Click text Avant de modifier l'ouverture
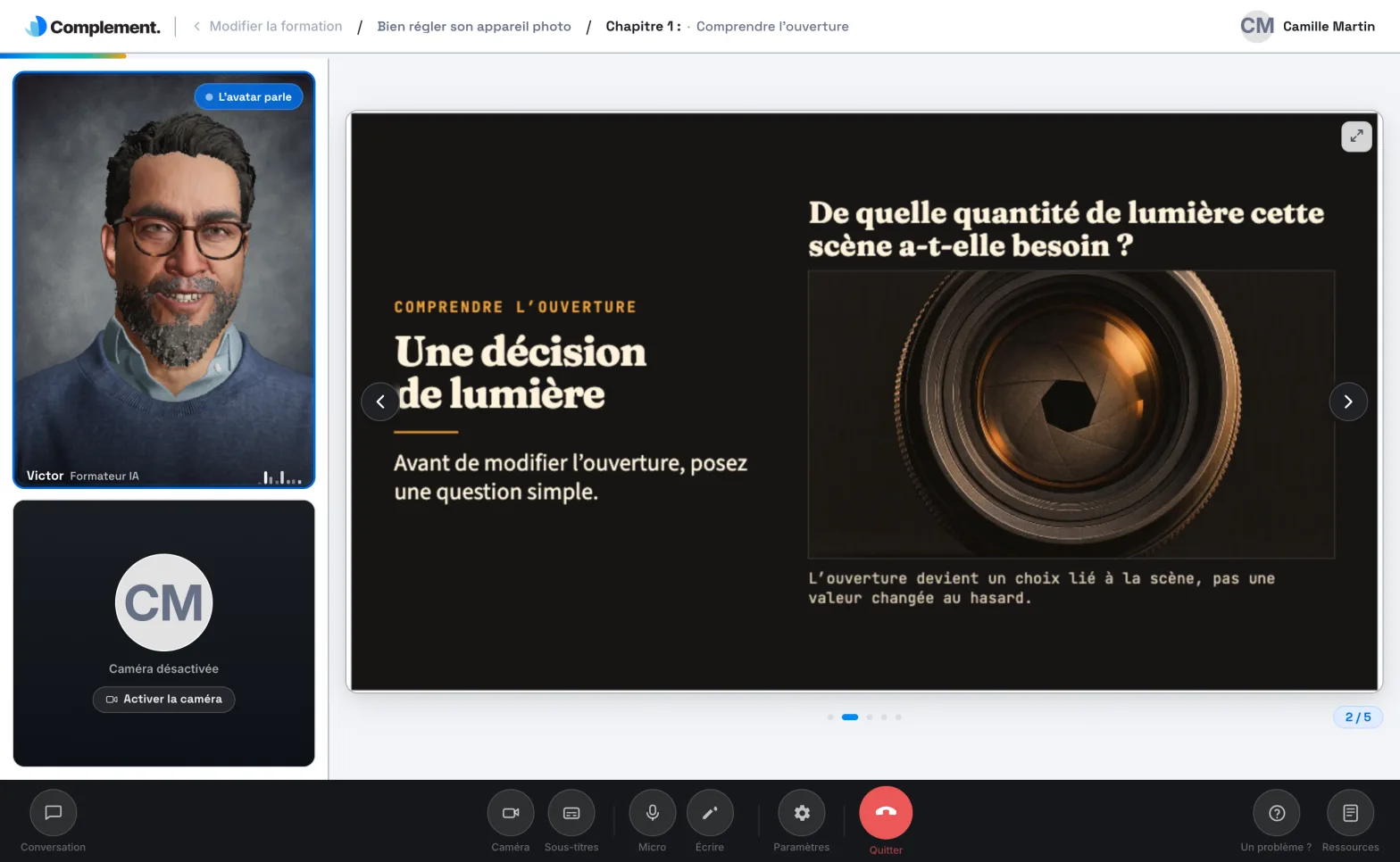The width and height of the screenshot is (1400, 862). pos(571,477)
